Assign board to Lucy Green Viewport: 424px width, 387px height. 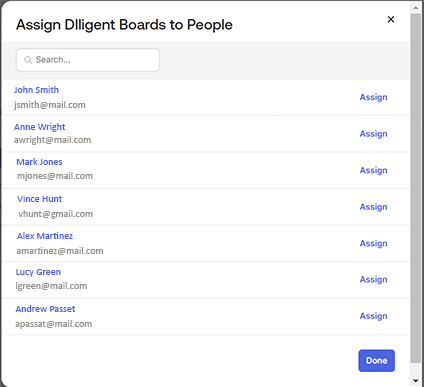tap(373, 280)
